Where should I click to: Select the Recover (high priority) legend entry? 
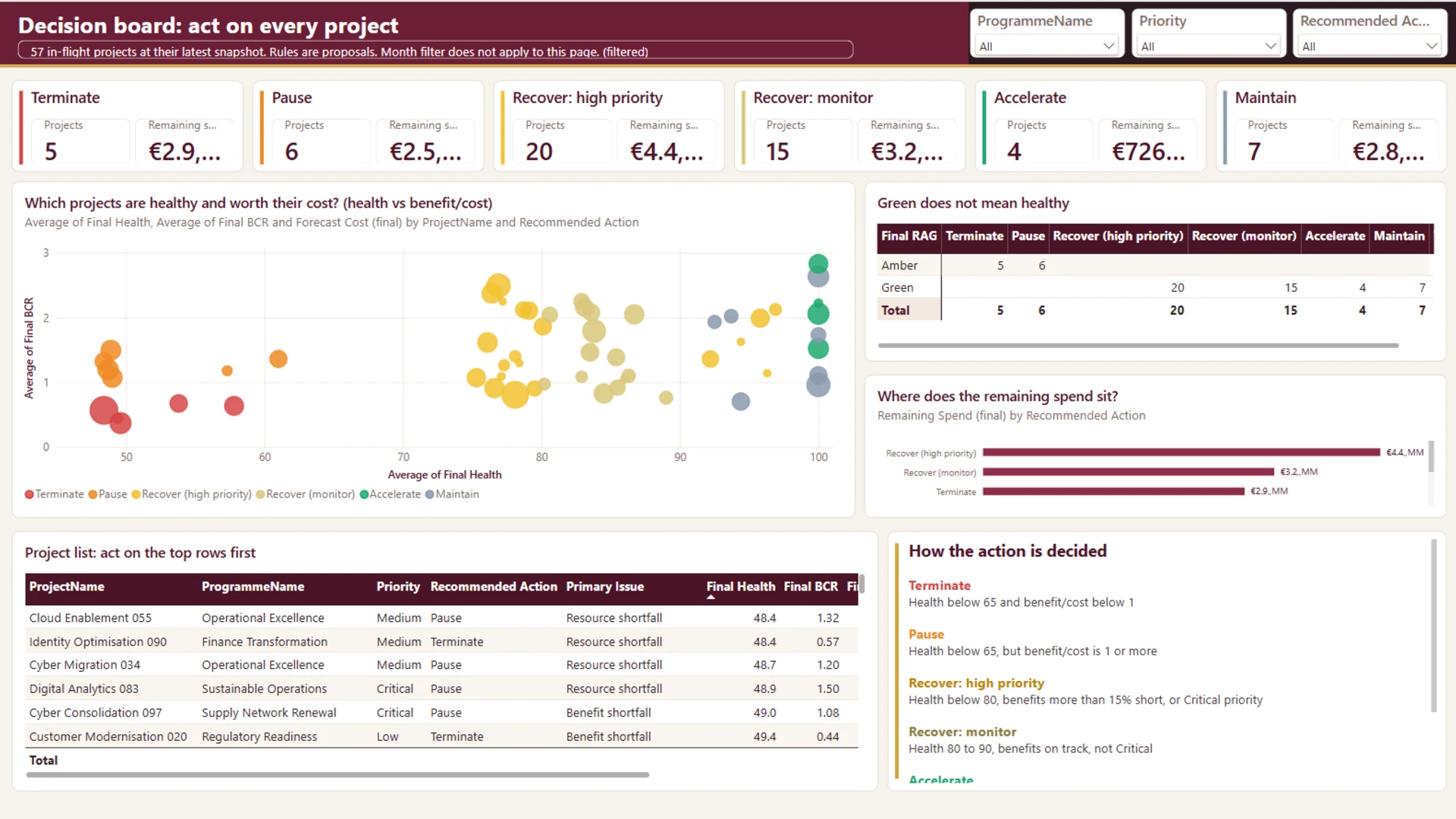(191, 494)
